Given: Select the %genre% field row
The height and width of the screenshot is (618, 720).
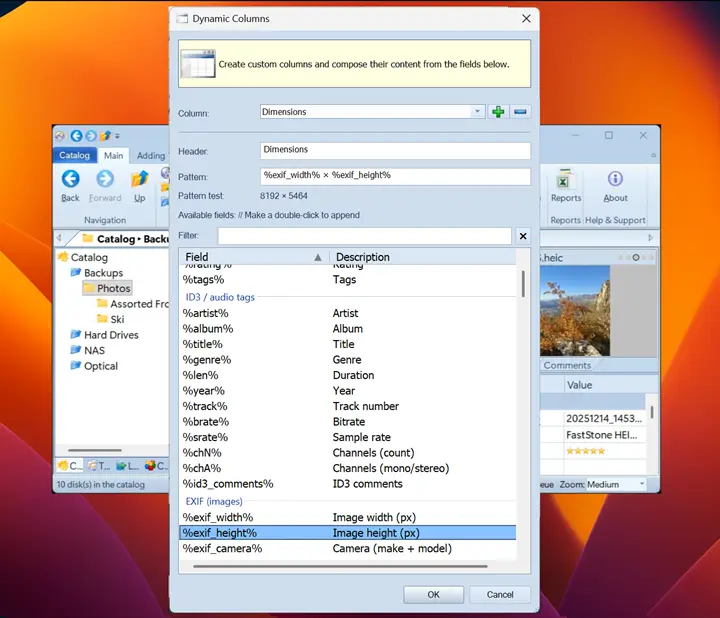Looking at the screenshot, I should [348, 360].
